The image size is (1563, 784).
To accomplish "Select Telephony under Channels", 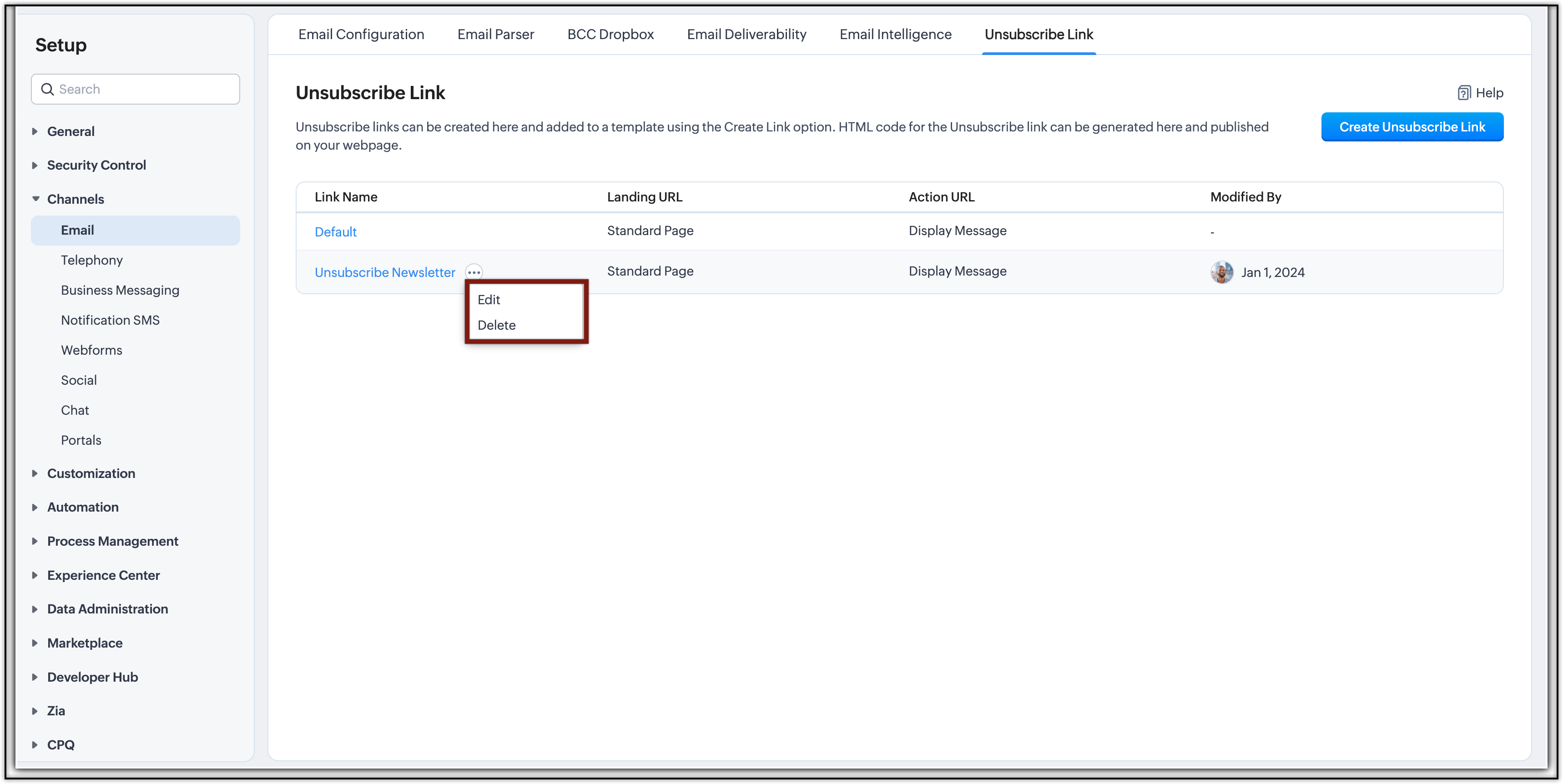I will 91,260.
